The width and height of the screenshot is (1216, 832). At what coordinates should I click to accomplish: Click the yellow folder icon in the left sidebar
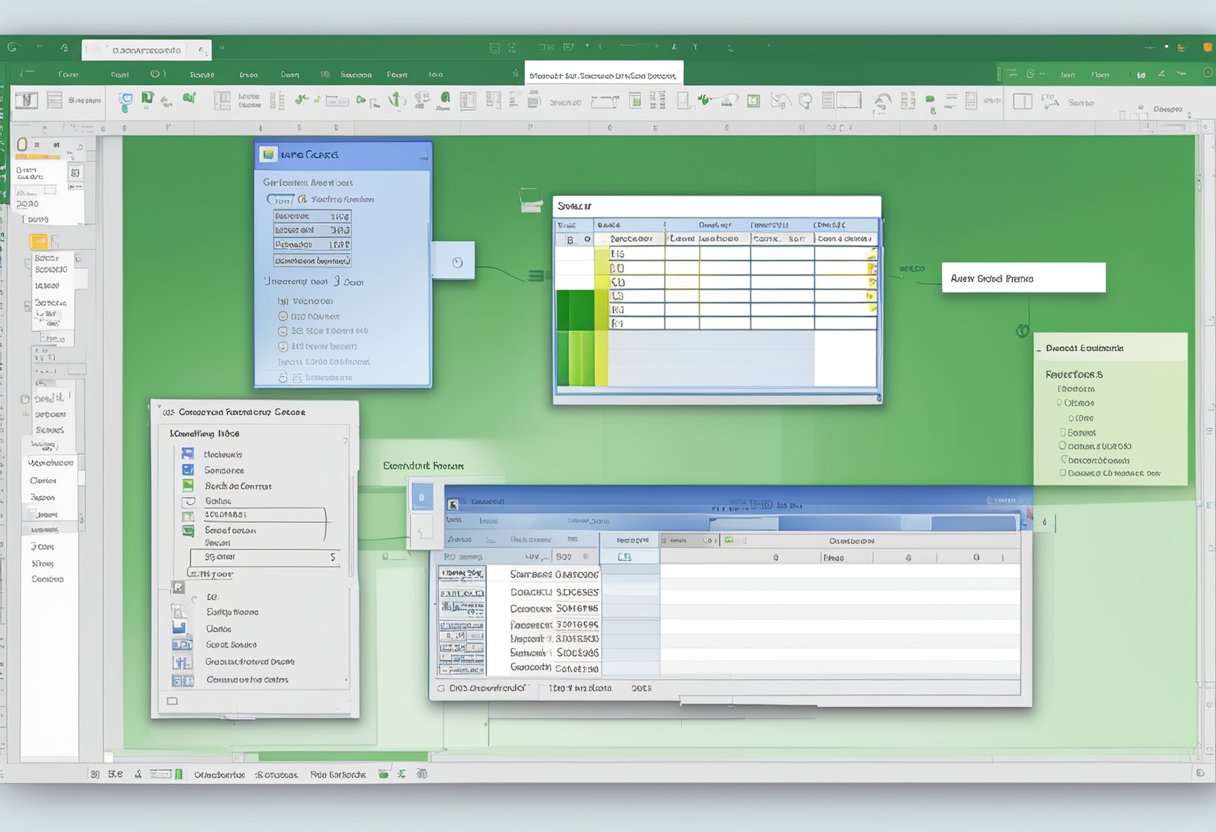coord(39,241)
